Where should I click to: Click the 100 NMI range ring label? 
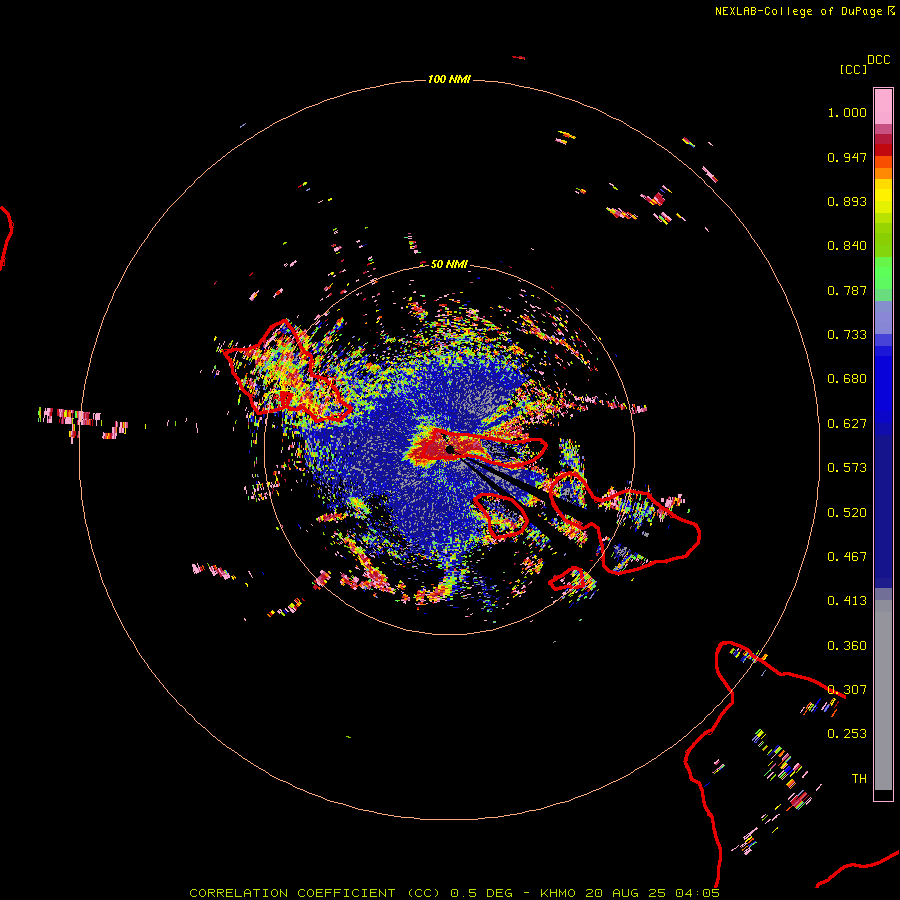point(449,79)
